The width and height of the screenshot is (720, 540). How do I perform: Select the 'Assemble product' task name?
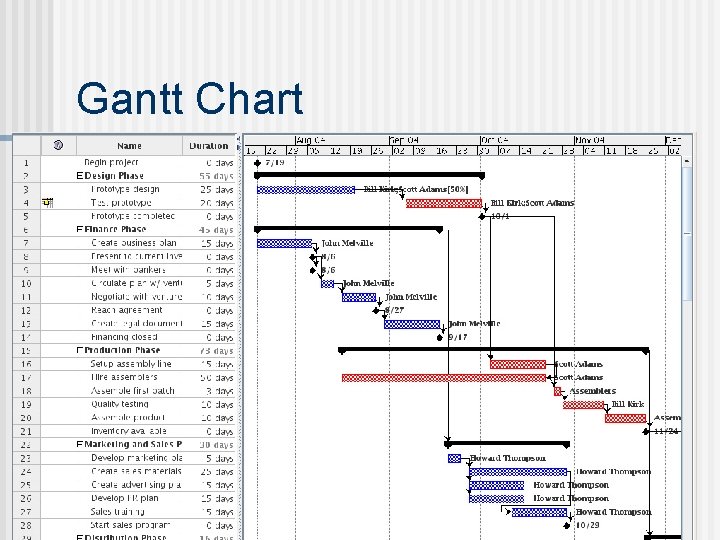coord(128,417)
